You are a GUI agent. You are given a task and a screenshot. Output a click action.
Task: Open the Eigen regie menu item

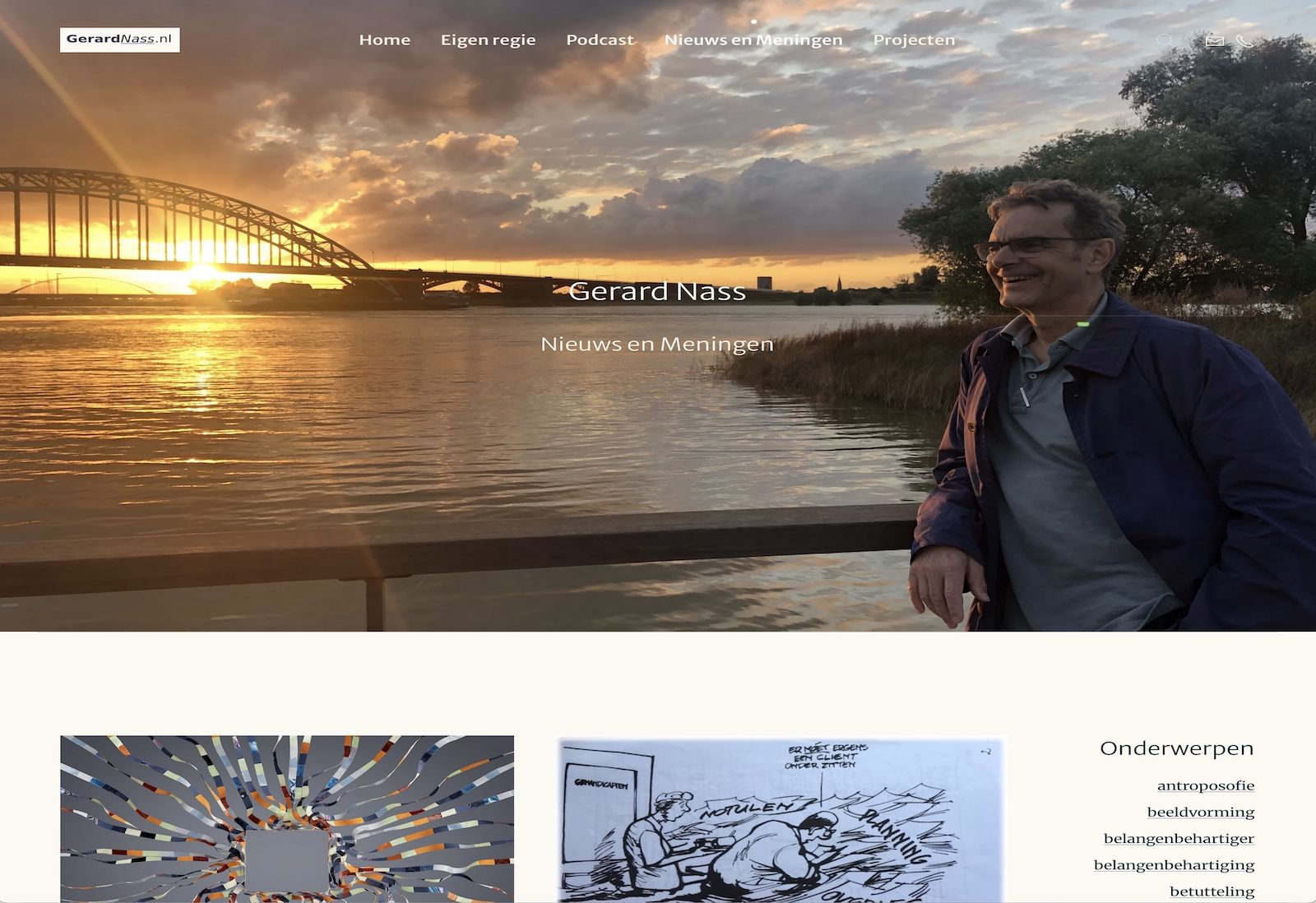[488, 39]
